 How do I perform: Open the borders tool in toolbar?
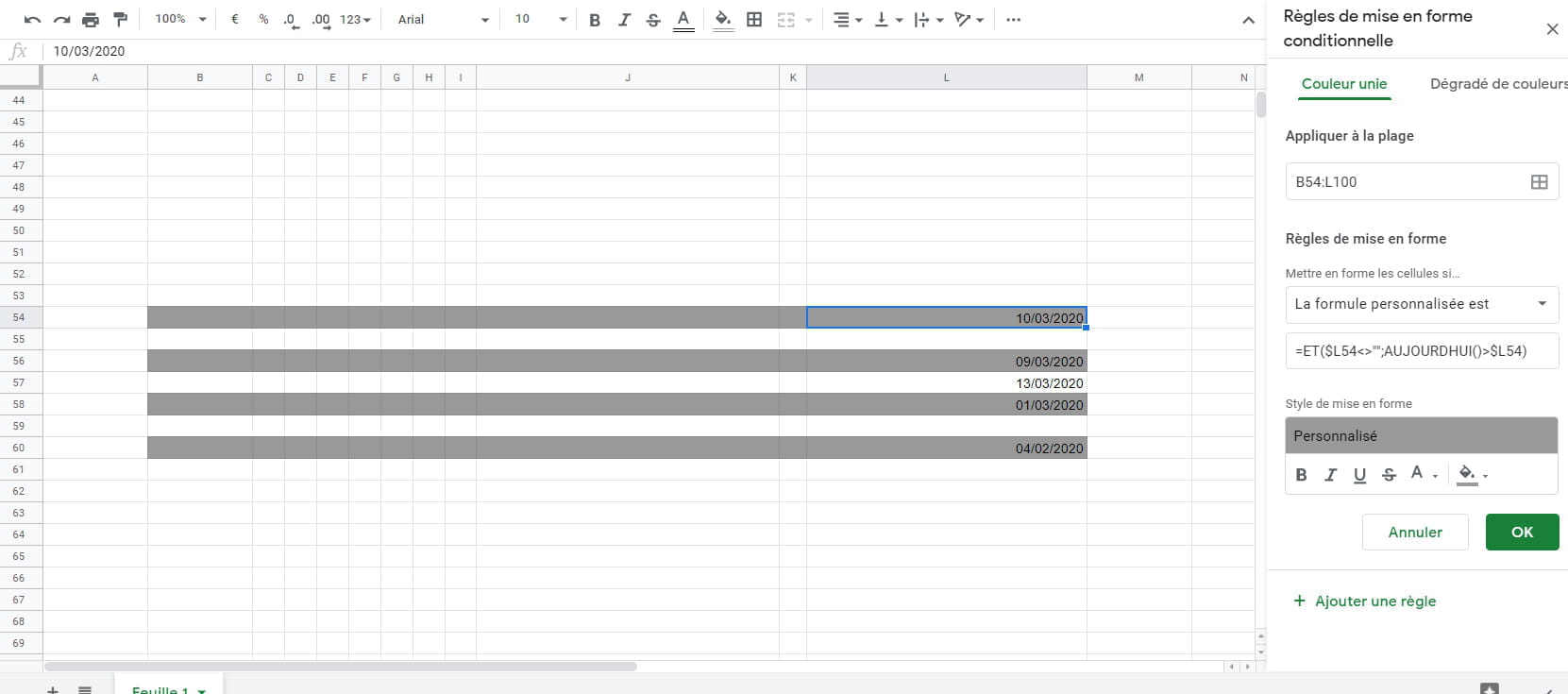[754, 20]
